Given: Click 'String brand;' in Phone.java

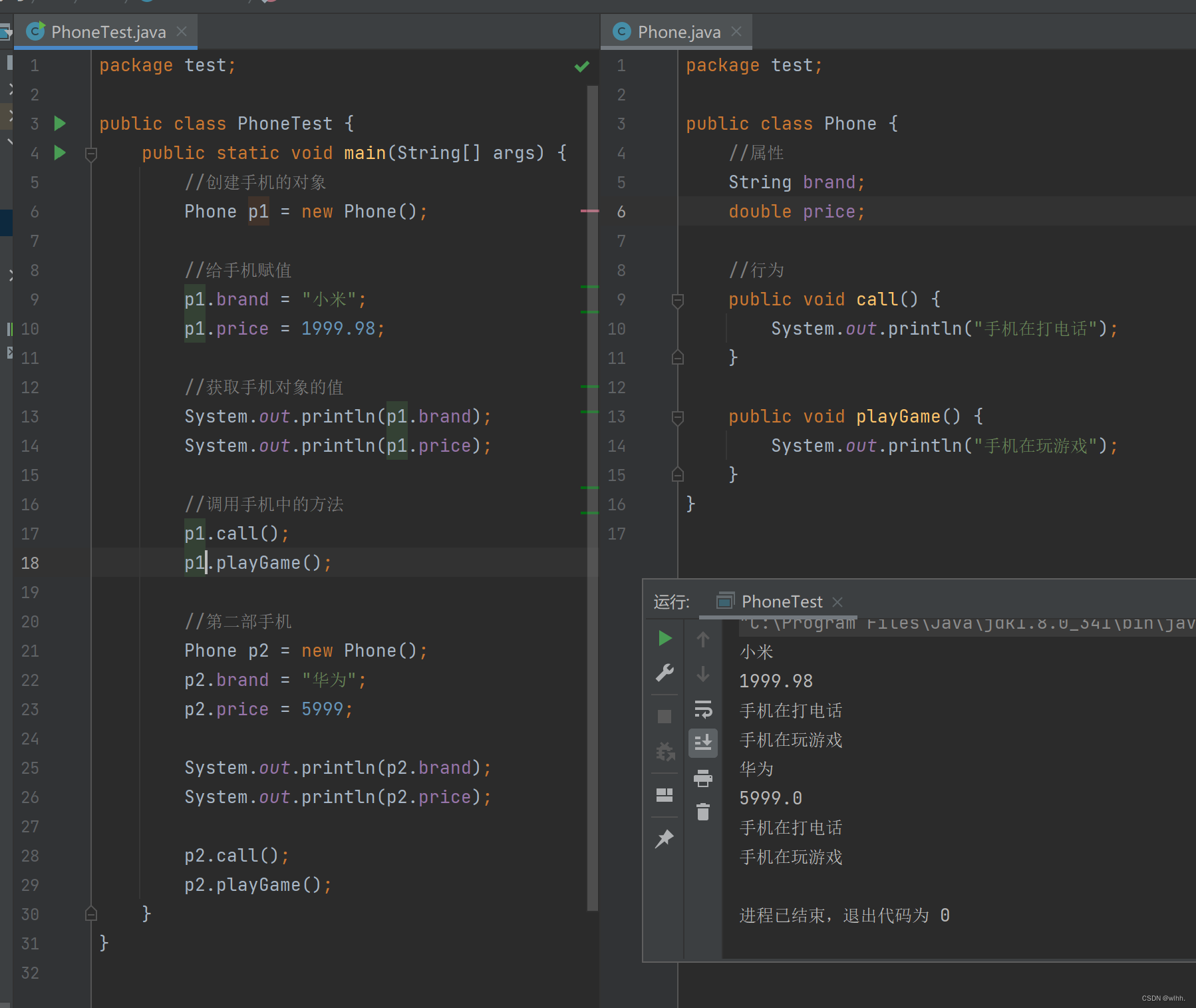Looking at the screenshot, I should [797, 182].
